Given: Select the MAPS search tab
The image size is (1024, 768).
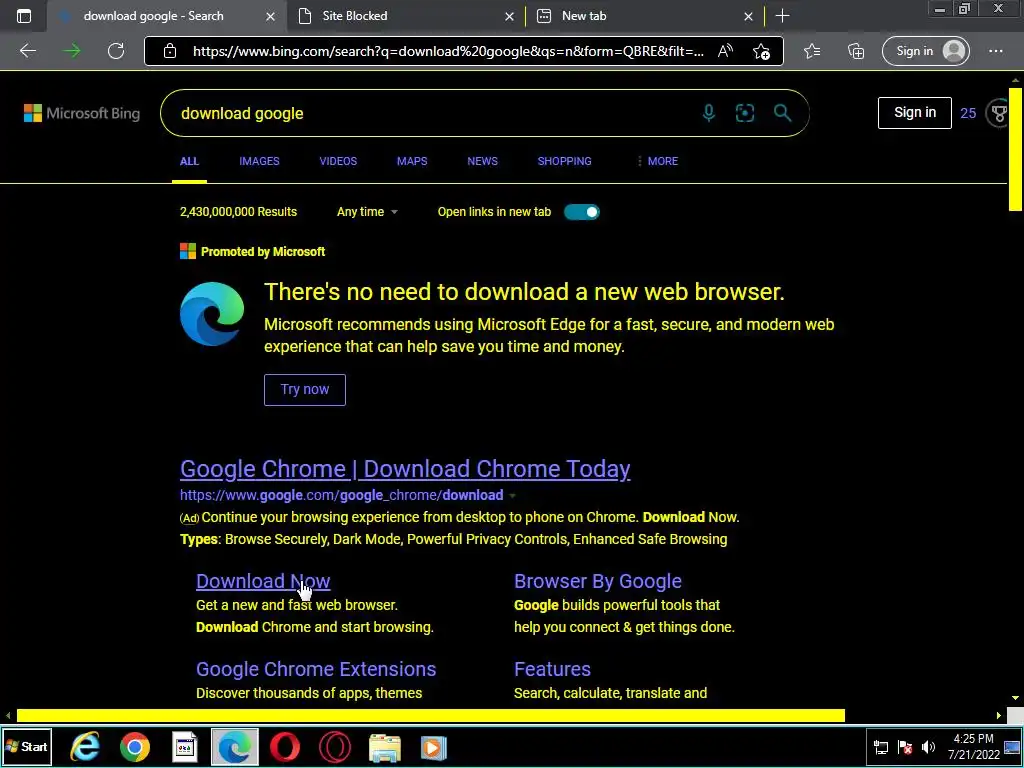Looking at the screenshot, I should (x=412, y=161).
